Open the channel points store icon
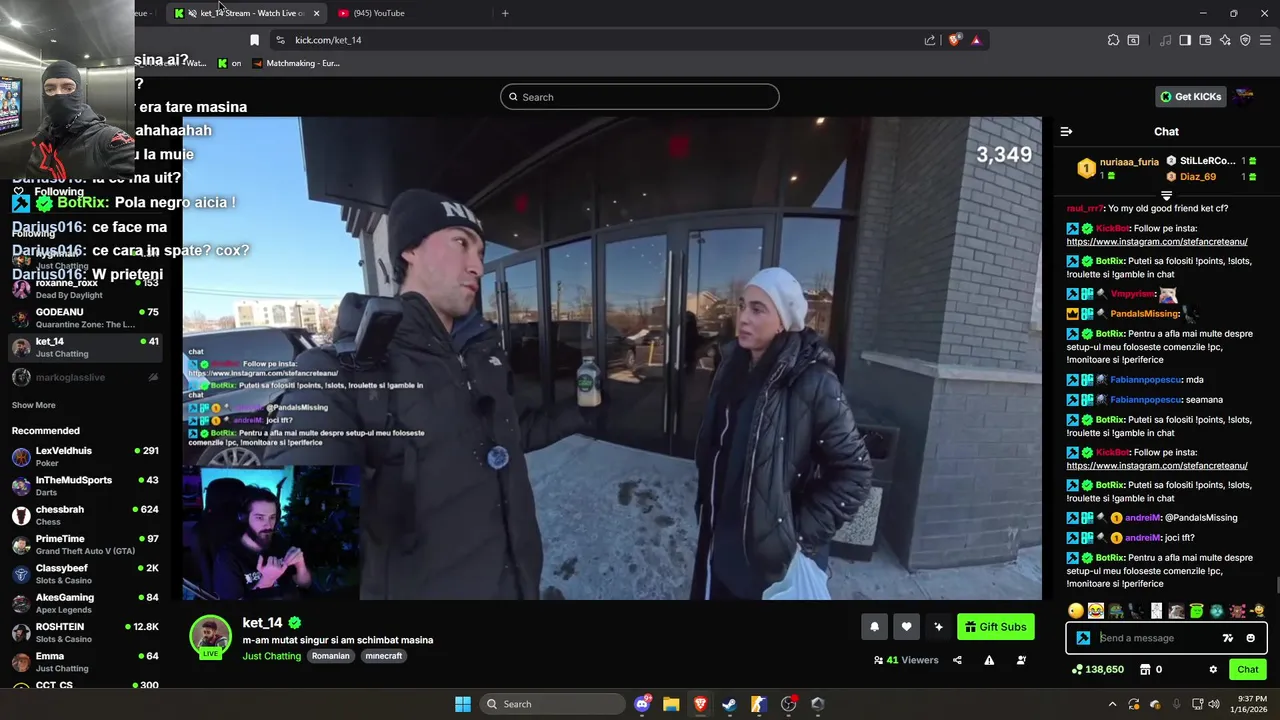Screen dimensions: 1280x720 pyautogui.click(x=1145, y=670)
